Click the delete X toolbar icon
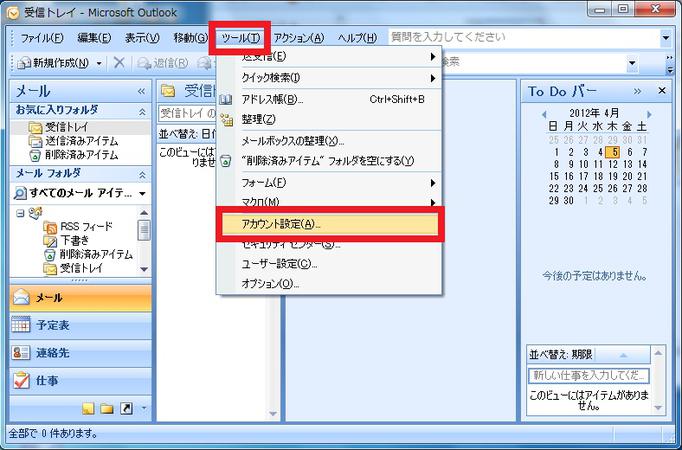 (119, 63)
